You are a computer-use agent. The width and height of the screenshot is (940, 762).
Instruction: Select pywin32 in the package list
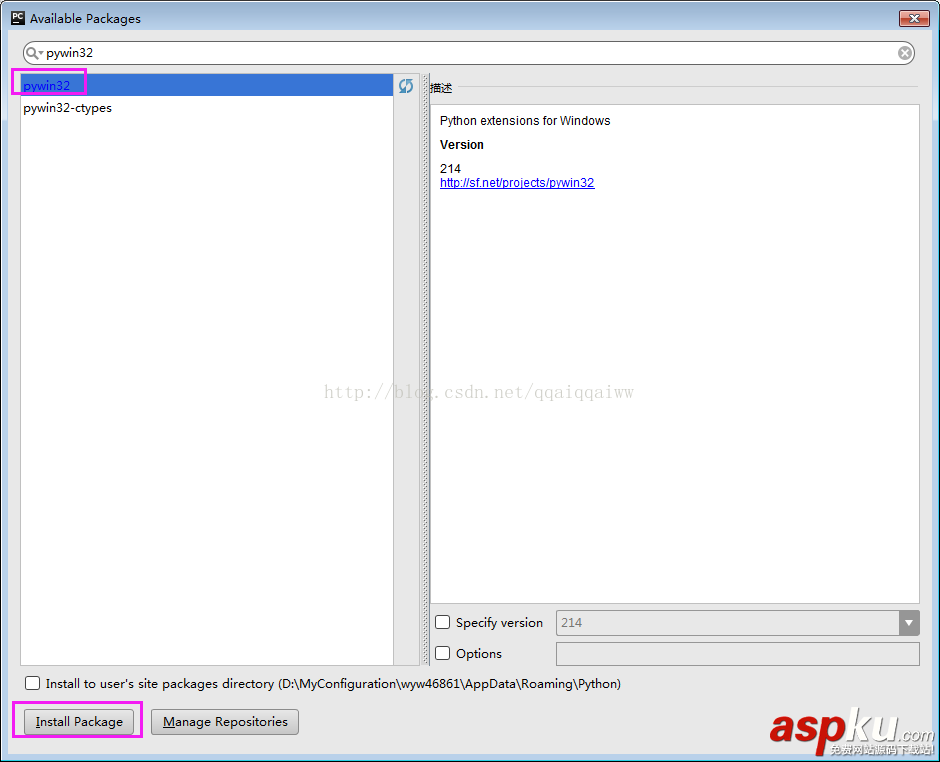point(45,85)
